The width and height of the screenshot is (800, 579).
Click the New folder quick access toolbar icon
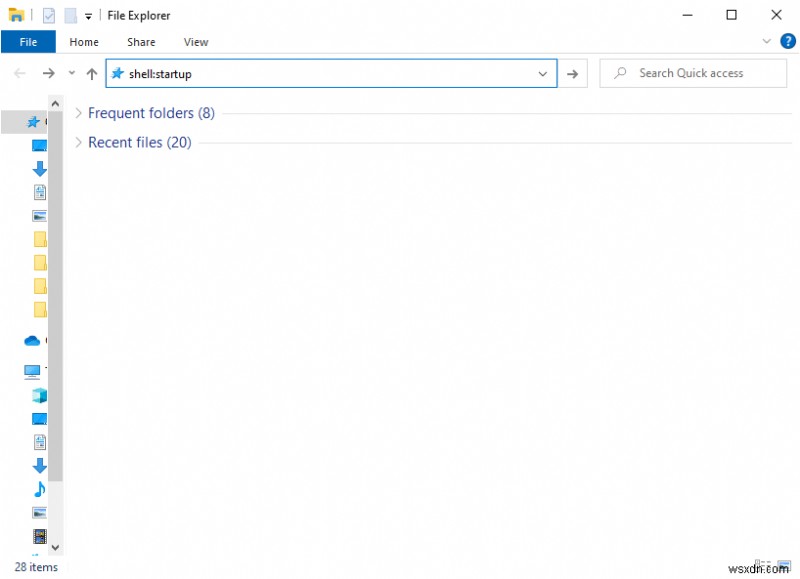(x=70, y=16)
